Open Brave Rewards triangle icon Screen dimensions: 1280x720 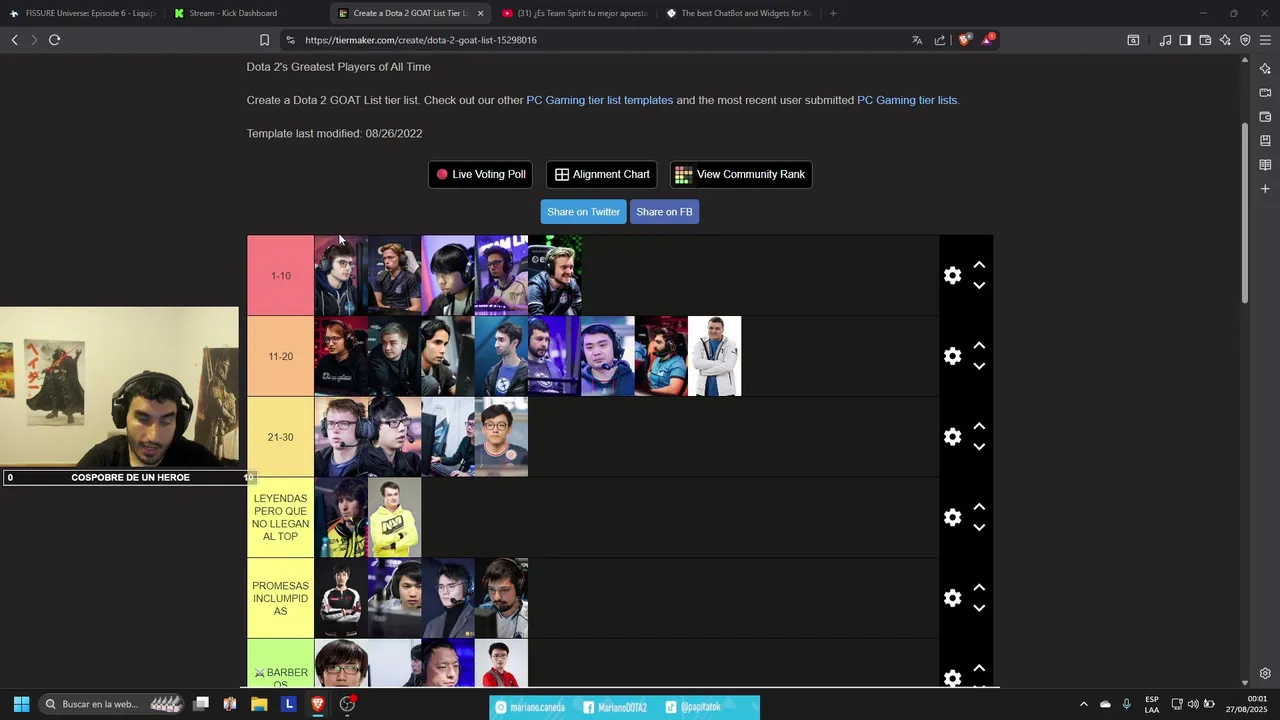tap(988, 40)
